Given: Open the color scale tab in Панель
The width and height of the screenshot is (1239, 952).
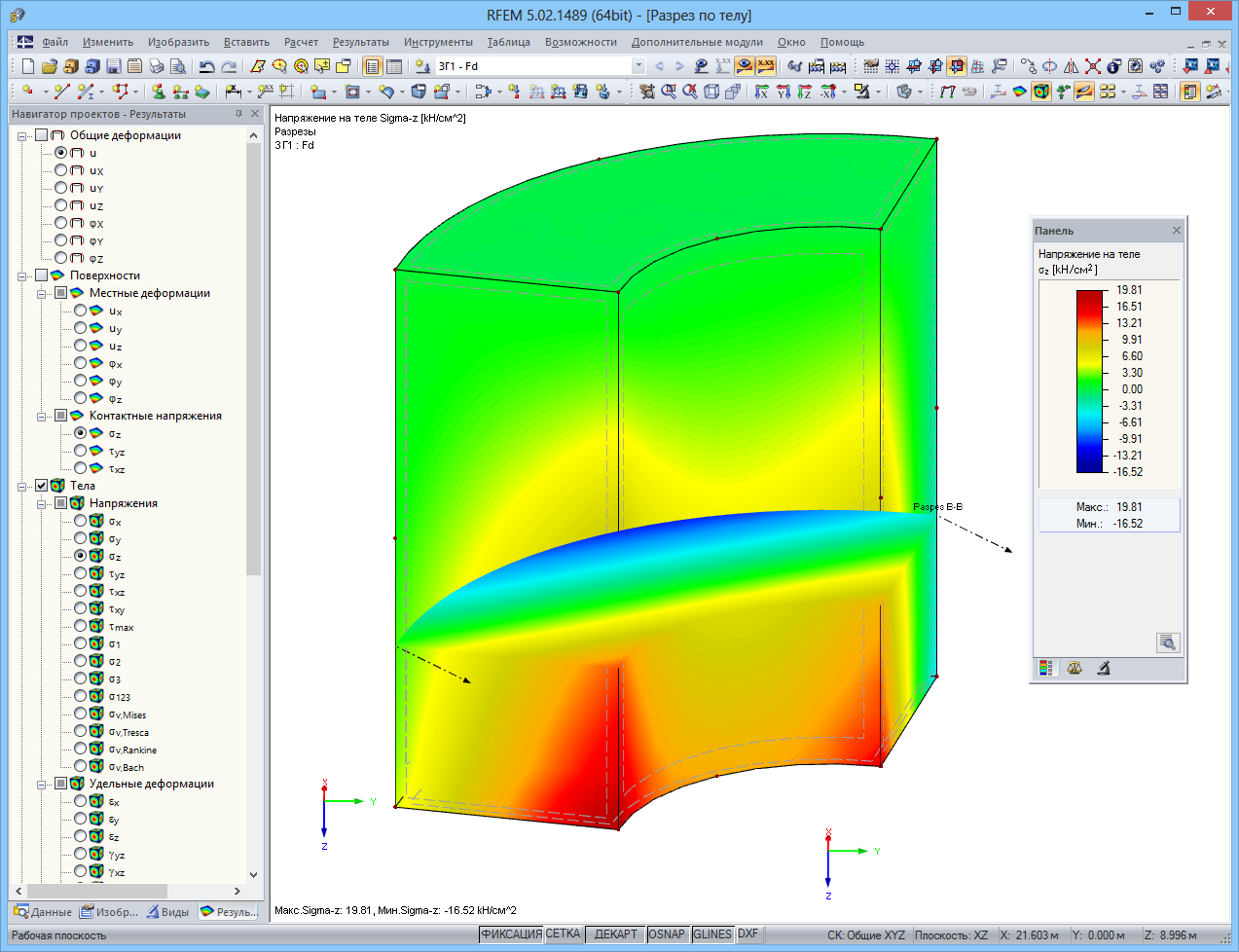Looking at the screenshot, I should pyautogui.click(x=1046, y=669).
